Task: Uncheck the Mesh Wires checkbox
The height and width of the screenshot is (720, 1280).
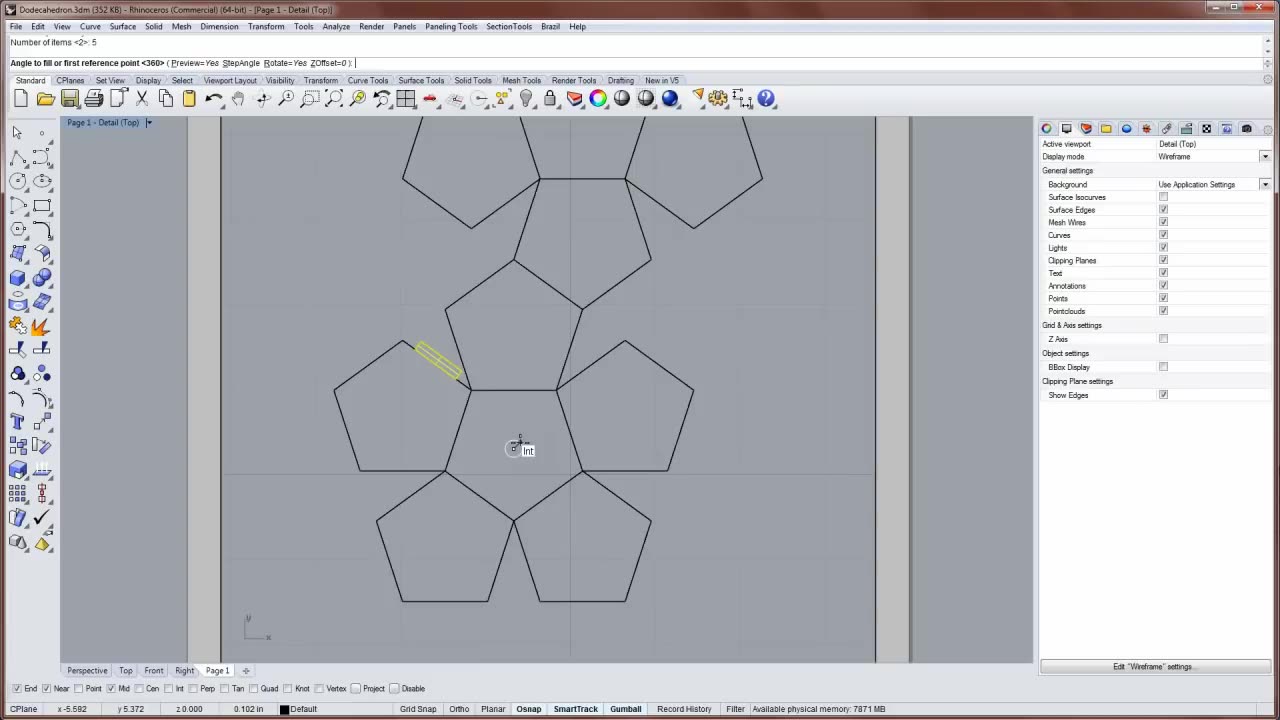Action: 1163,222
